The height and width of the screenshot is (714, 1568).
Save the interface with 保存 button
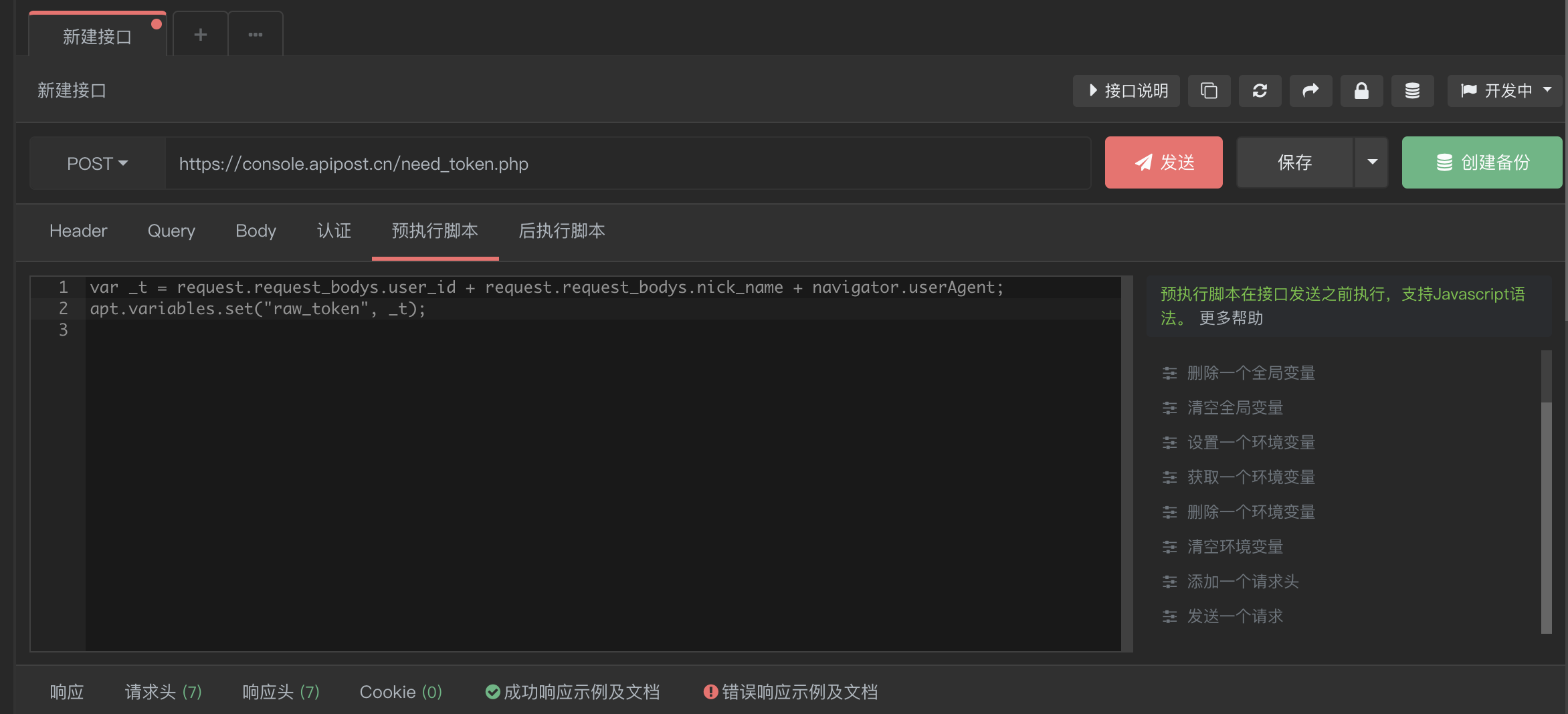(x=1294, y=162)
